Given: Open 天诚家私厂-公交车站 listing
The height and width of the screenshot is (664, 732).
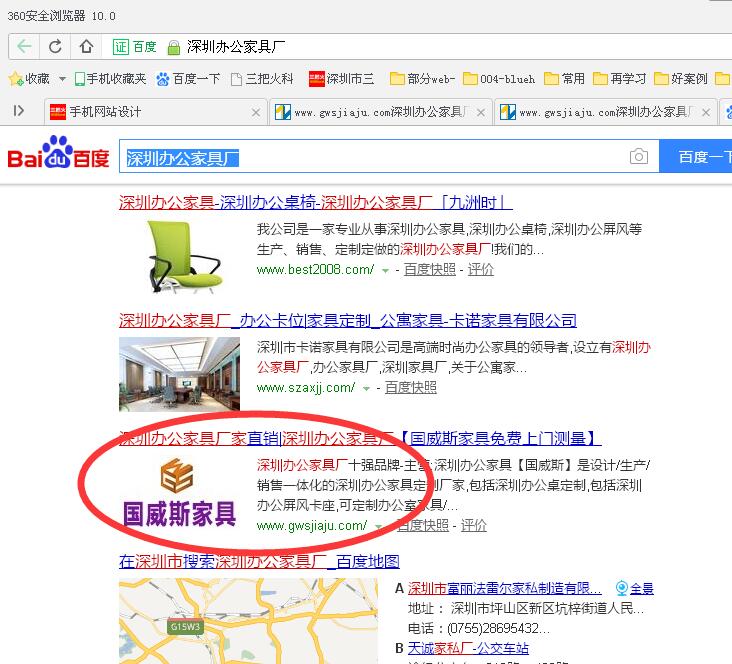Looking at the screenshot, I should (468, 648).
